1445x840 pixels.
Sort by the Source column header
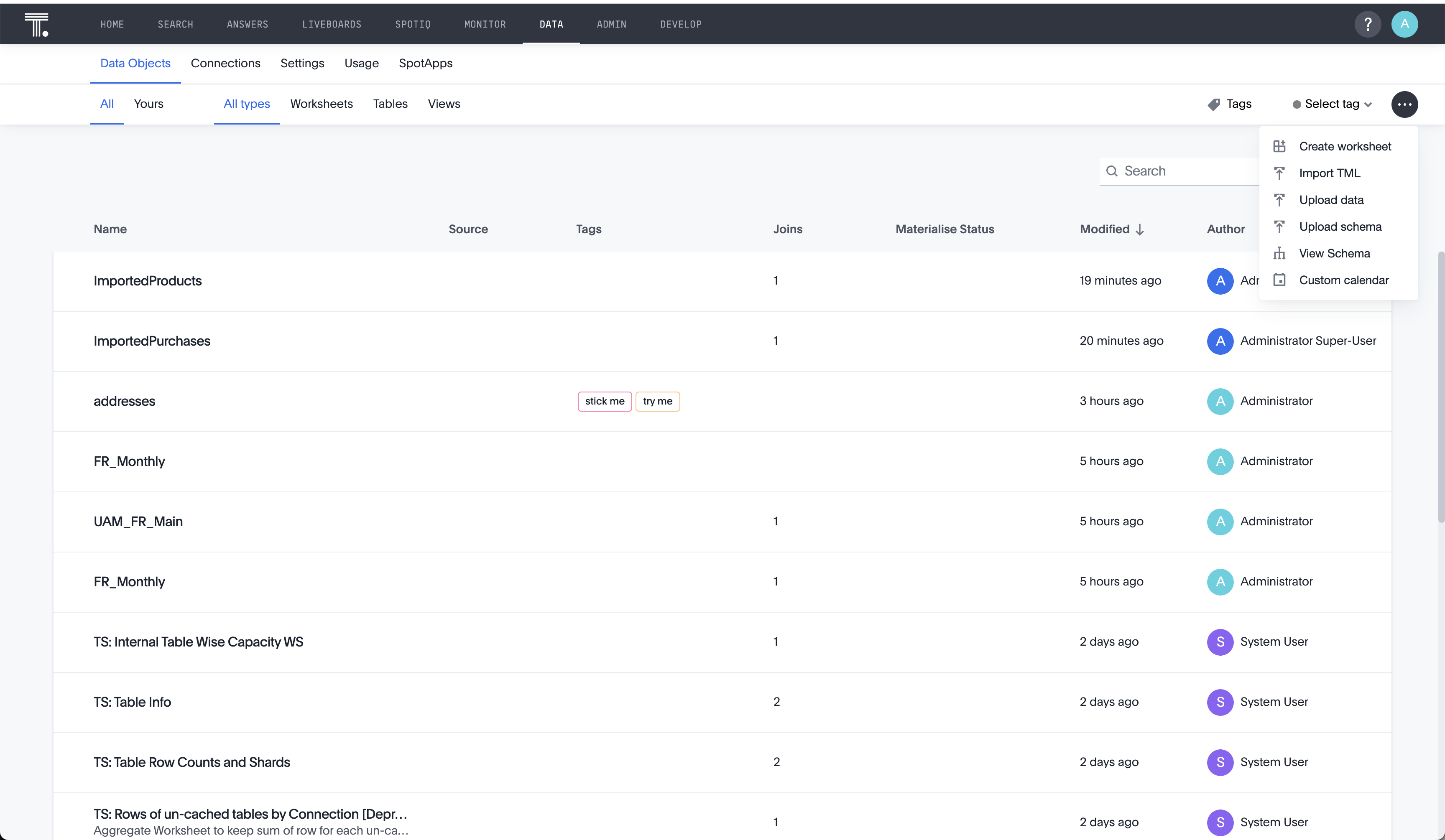tap(468, 229)
